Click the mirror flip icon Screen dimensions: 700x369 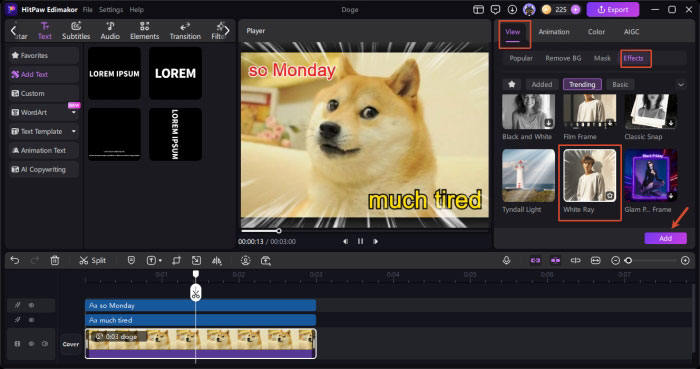click(217, 261)
